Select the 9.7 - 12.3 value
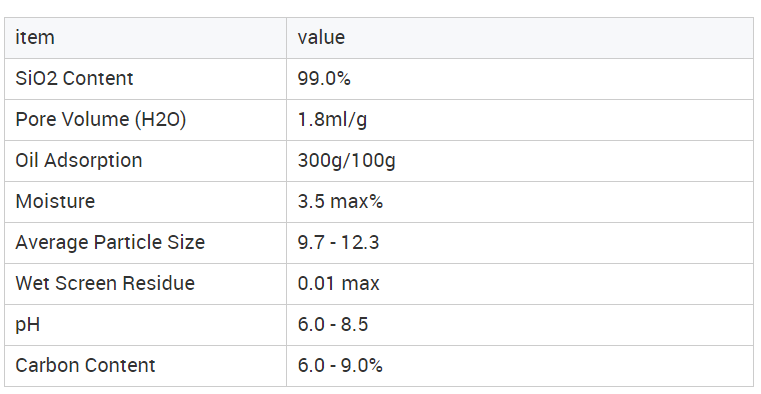Screen dimensions: 761x394 [338, 242]
